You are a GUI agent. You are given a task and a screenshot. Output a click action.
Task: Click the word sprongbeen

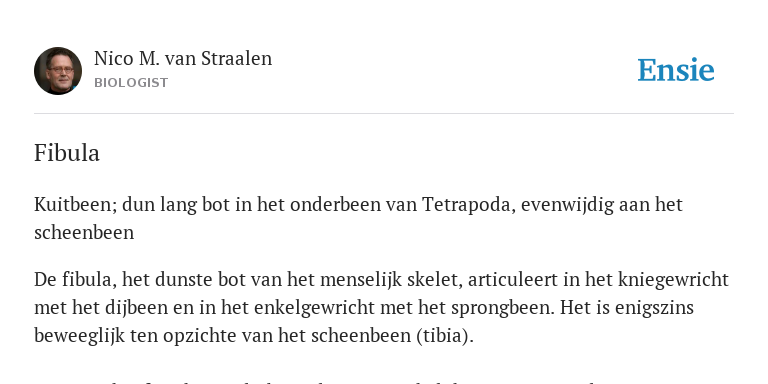click(x=503, y=308)
